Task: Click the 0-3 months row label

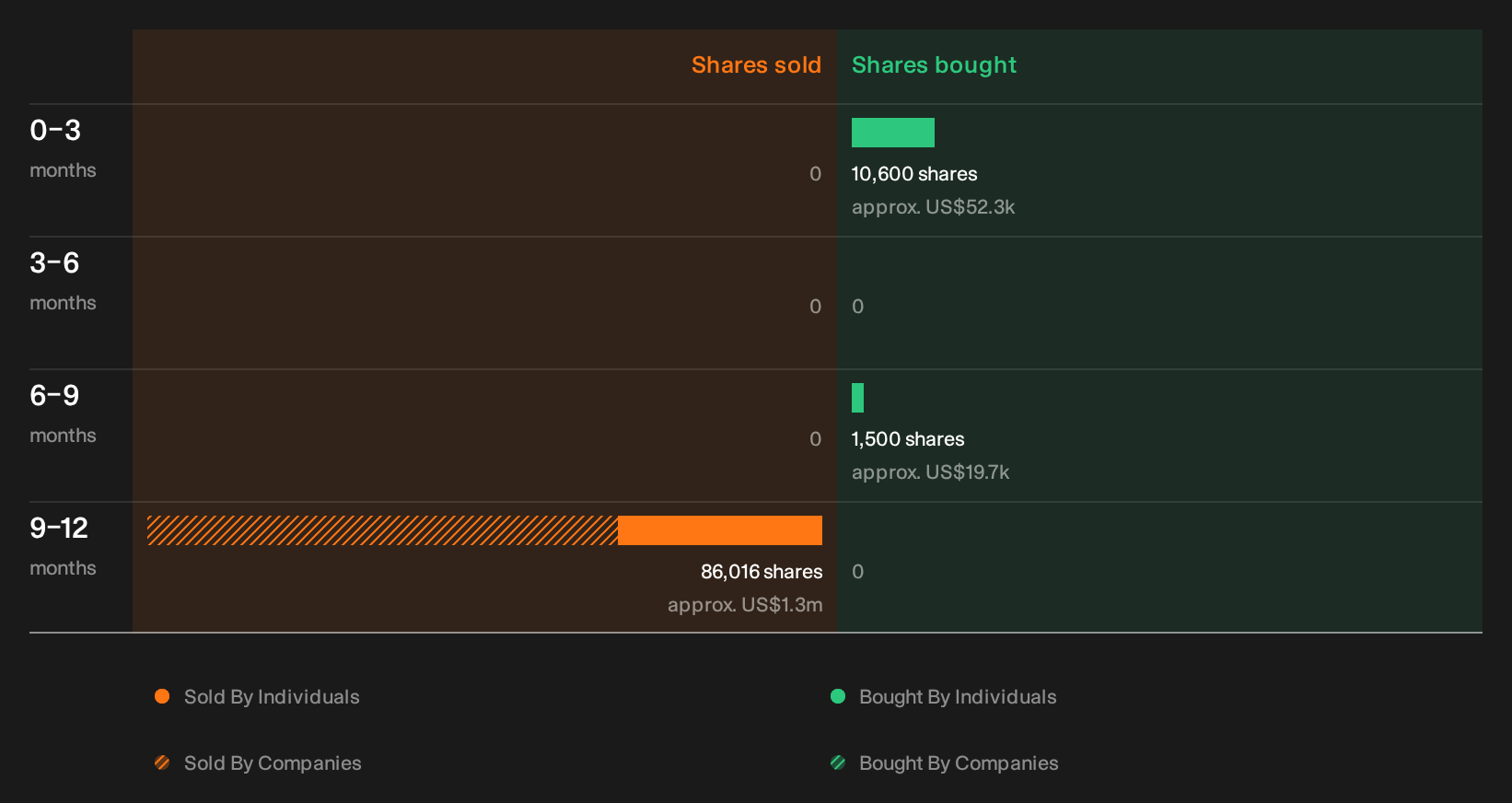Action: [63, 148]
